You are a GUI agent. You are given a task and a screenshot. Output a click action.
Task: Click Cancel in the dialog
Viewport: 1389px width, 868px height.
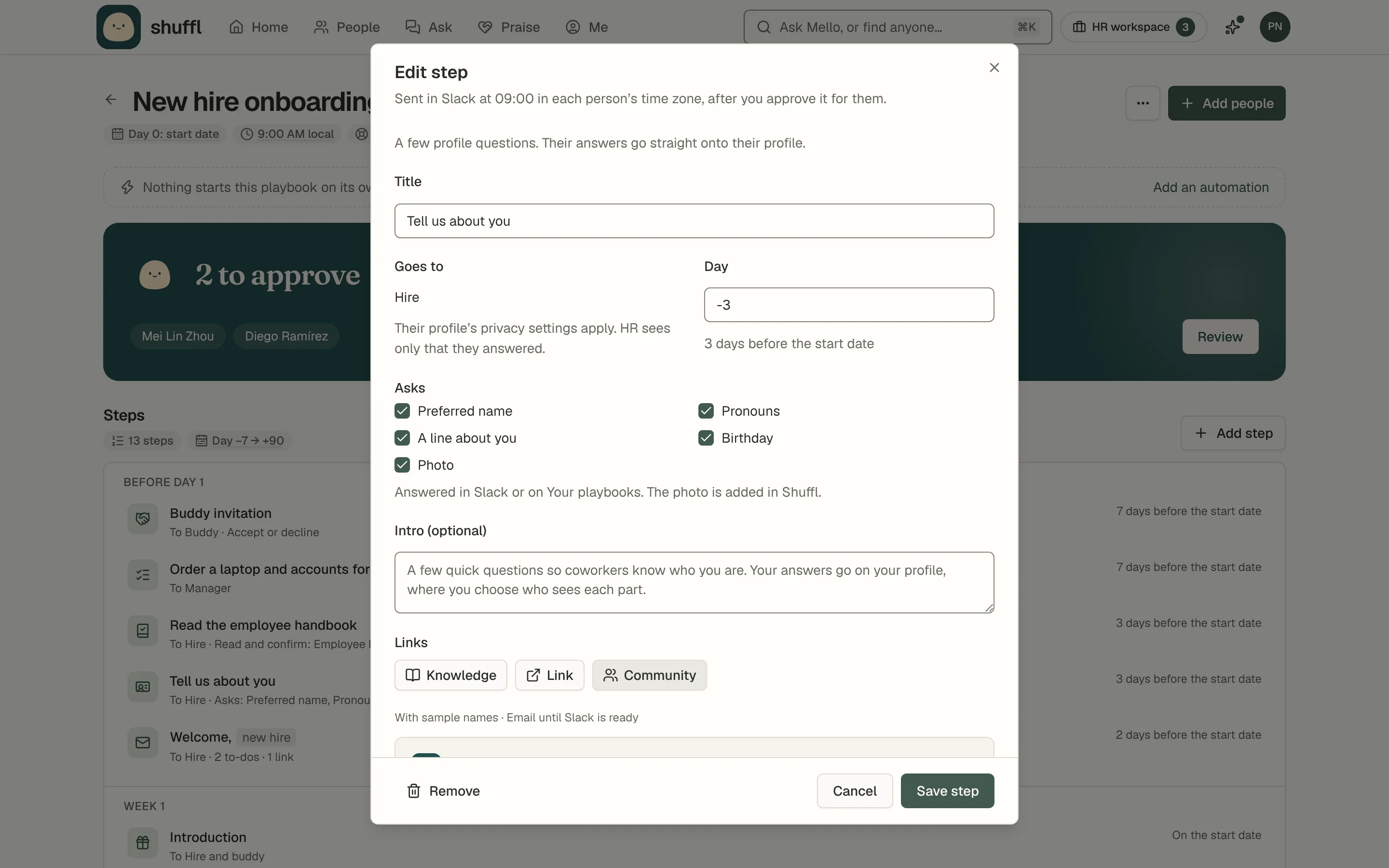click(855, 791)
